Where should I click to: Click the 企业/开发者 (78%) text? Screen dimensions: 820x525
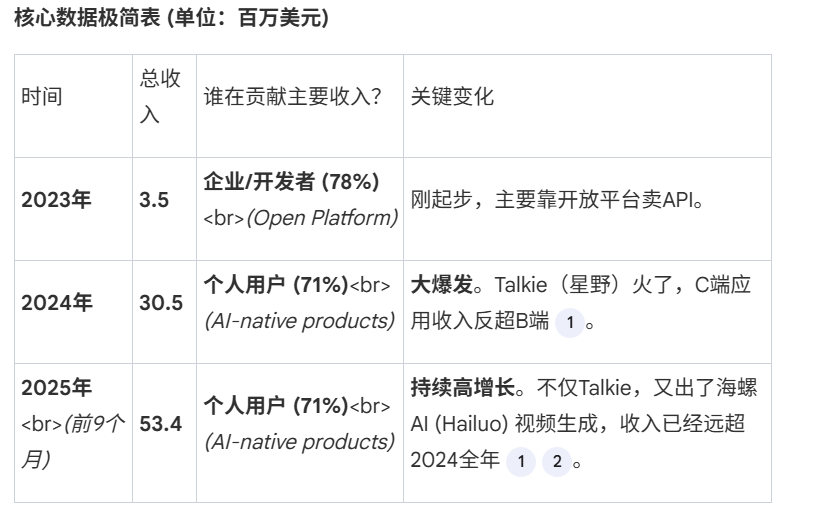pos(291,182)
